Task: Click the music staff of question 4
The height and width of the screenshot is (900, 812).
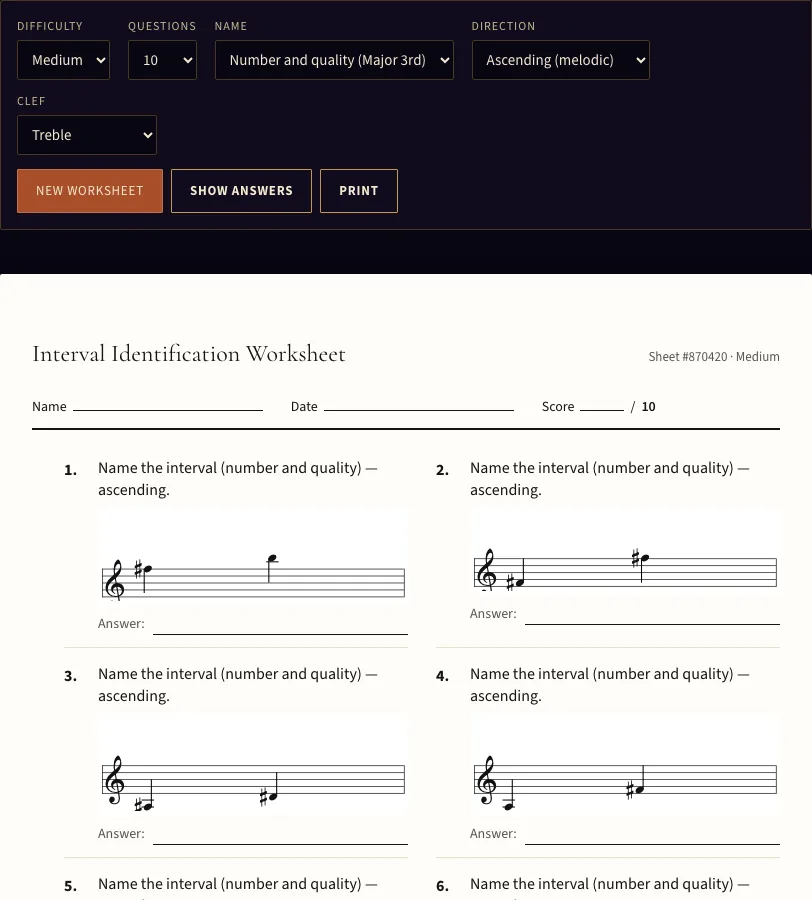Action: pos(625,779)
